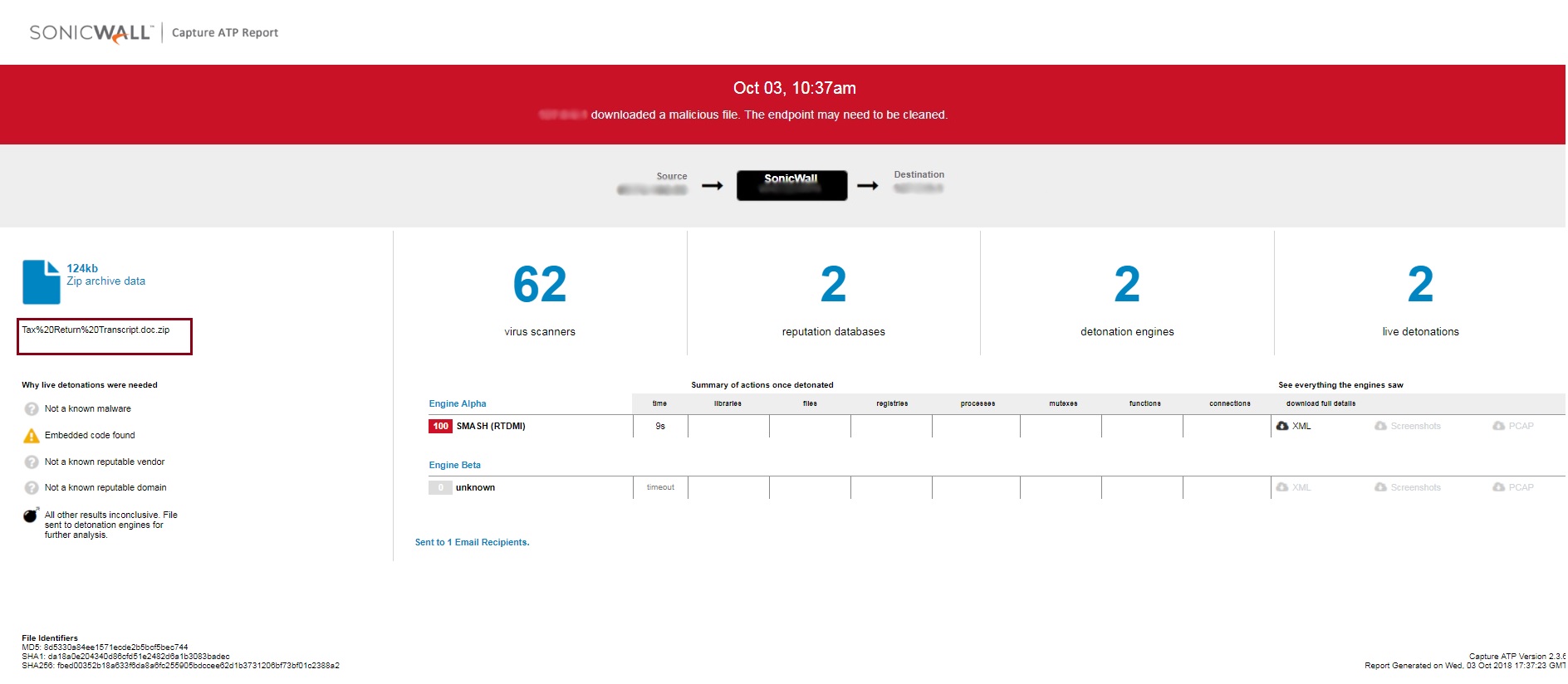Click the SMASH (RTDMI) engine result
Viewport: 1568px width, 684px height.
click(491, 427)
